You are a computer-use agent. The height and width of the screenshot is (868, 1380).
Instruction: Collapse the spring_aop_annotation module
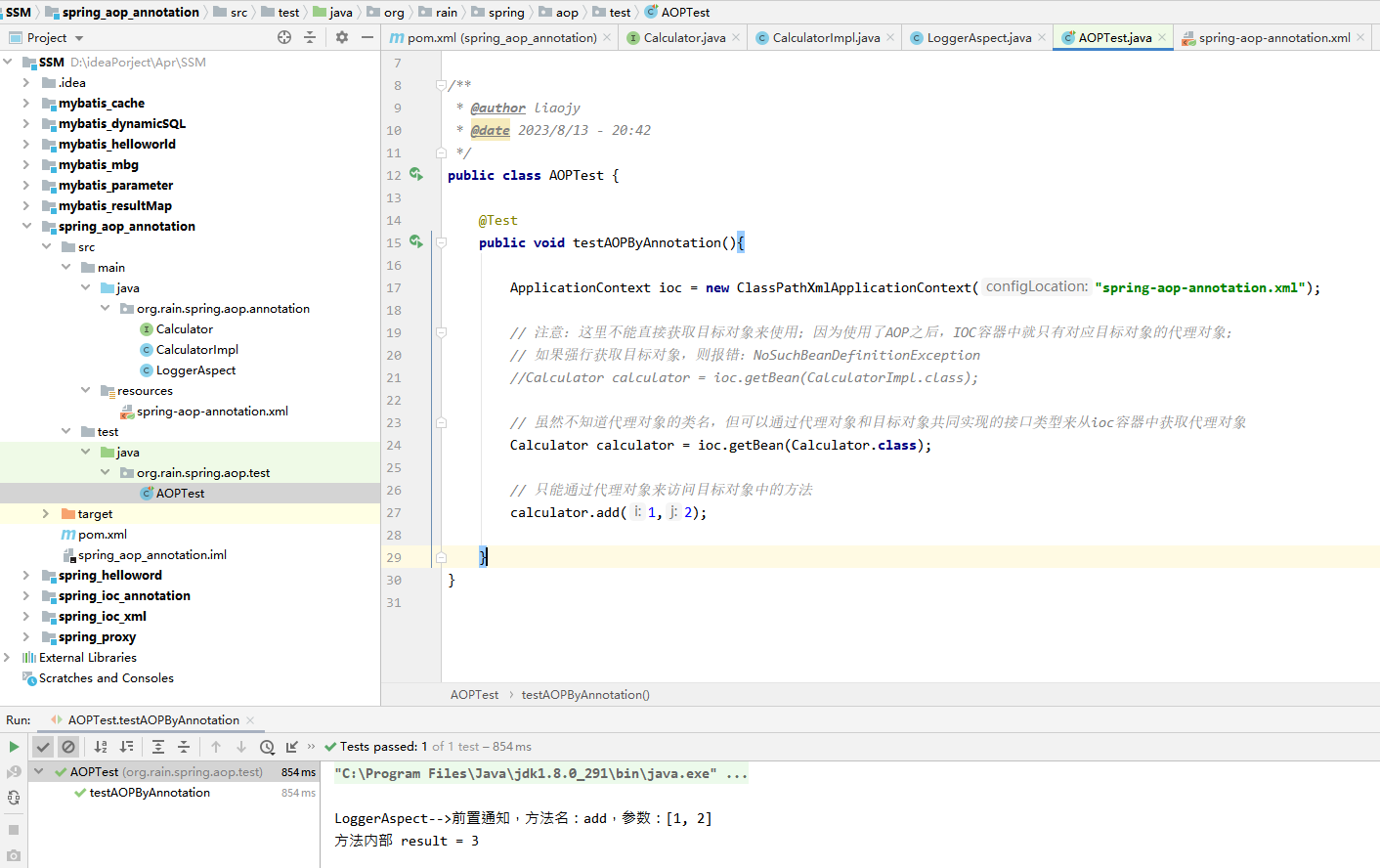[x=26, y=227]
